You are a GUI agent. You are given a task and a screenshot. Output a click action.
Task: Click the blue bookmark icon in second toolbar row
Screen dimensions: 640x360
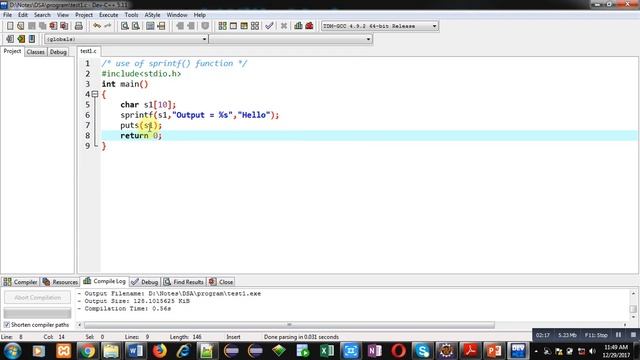(x=32, y=39)
